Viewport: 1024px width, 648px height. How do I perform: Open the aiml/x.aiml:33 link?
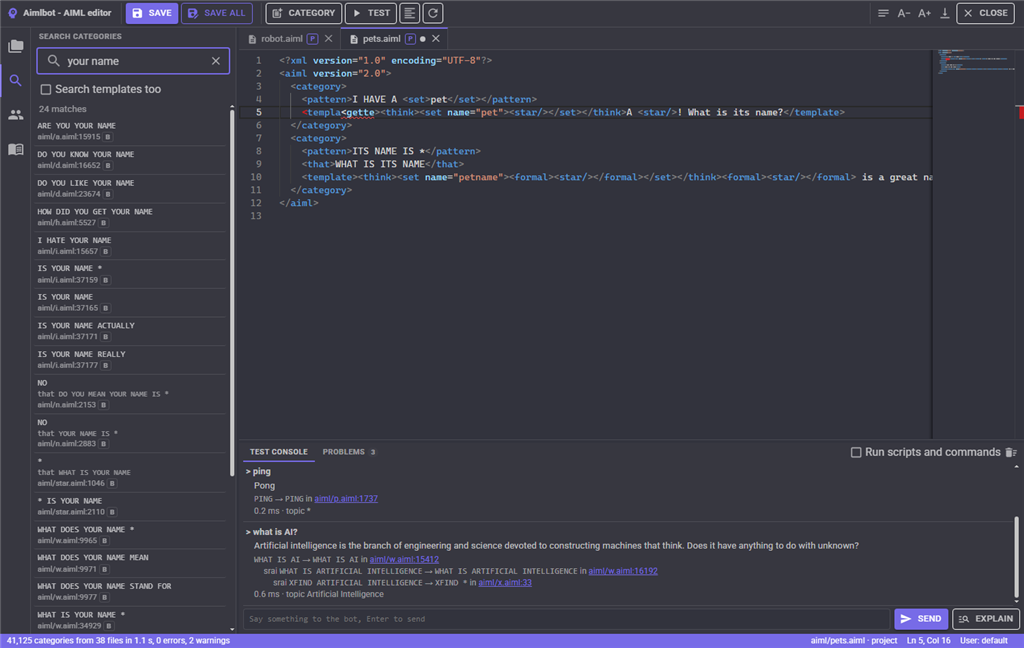(x=505, y=583)
